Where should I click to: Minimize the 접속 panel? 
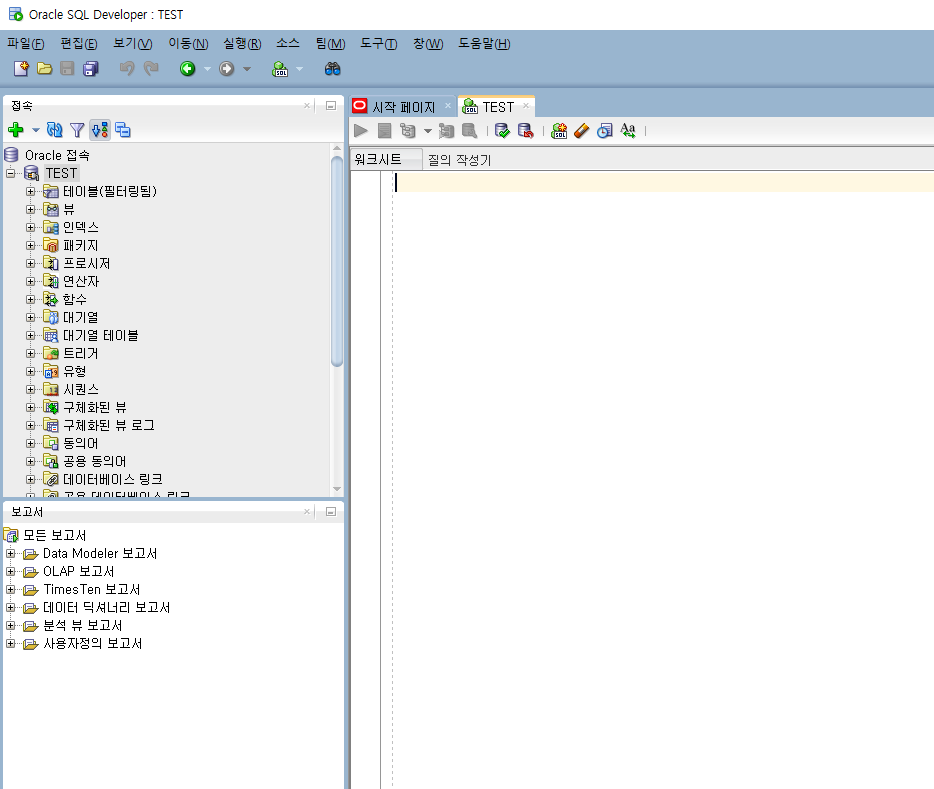(x=331, y=106)
